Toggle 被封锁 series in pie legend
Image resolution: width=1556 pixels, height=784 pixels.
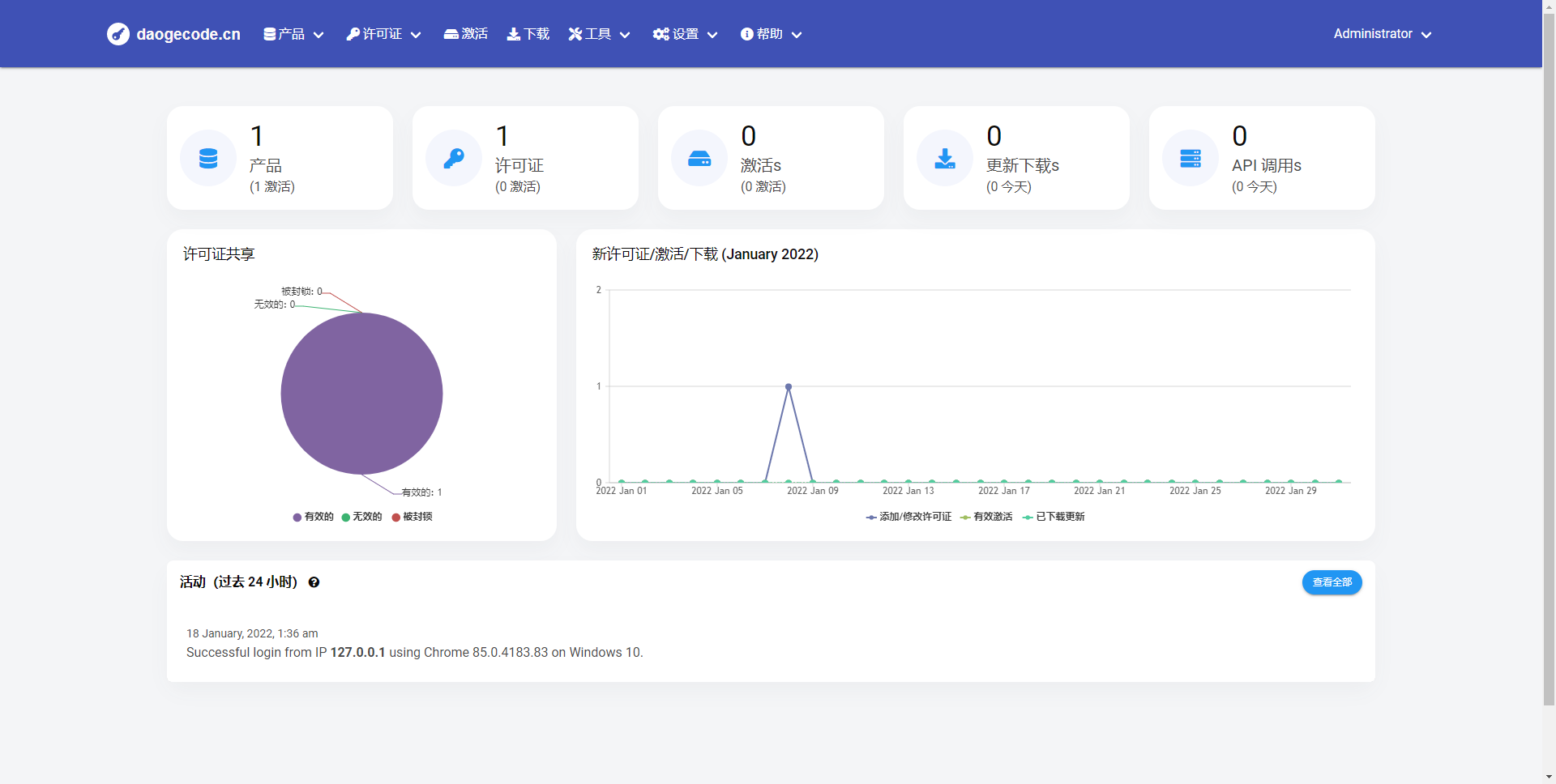[412, 517]
